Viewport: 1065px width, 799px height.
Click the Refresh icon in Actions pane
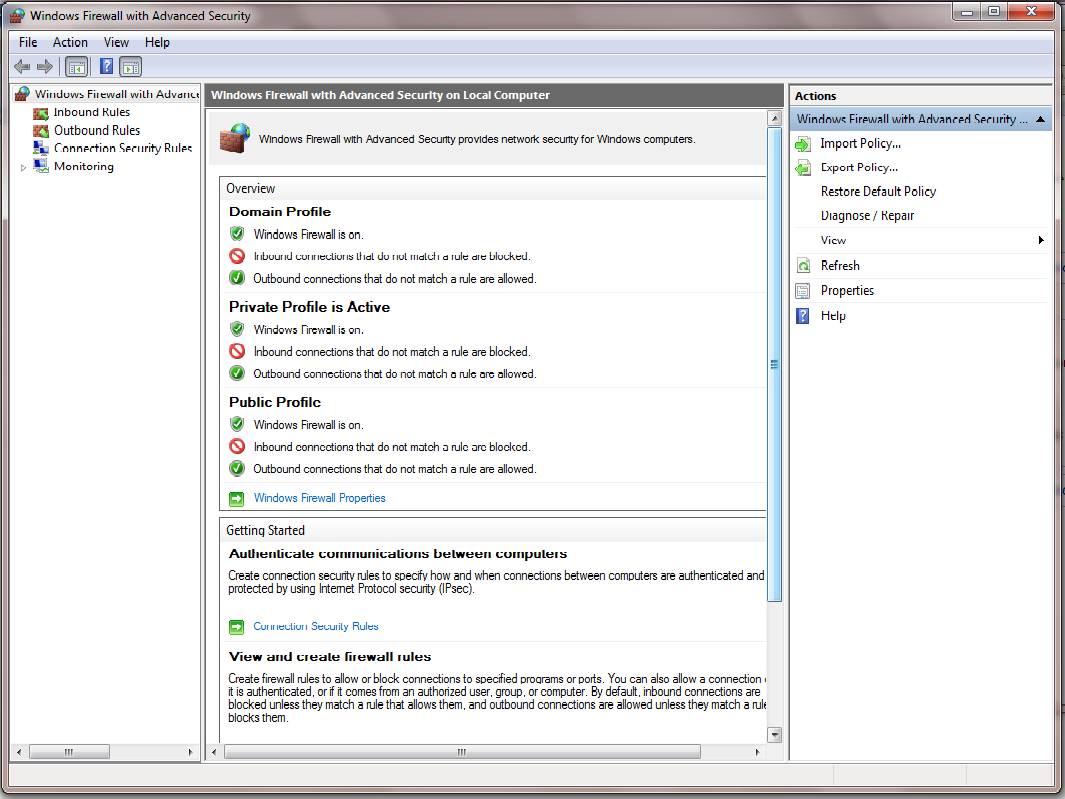(x=803, y=266)
